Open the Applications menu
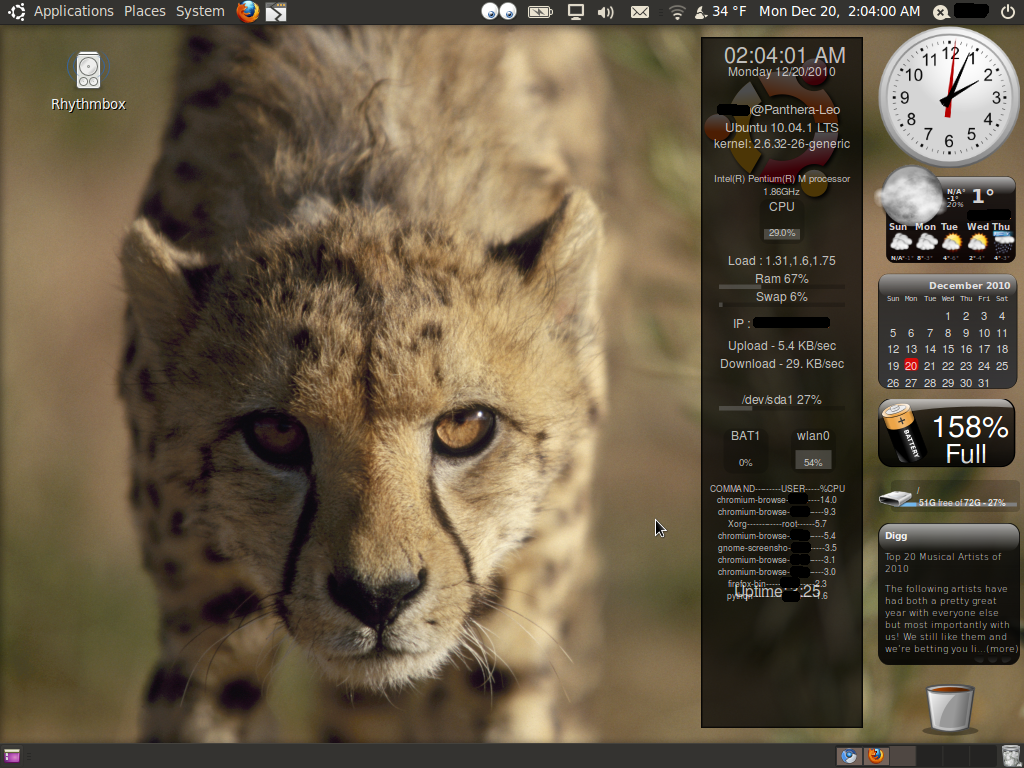1024x768 pixels. 73,11
